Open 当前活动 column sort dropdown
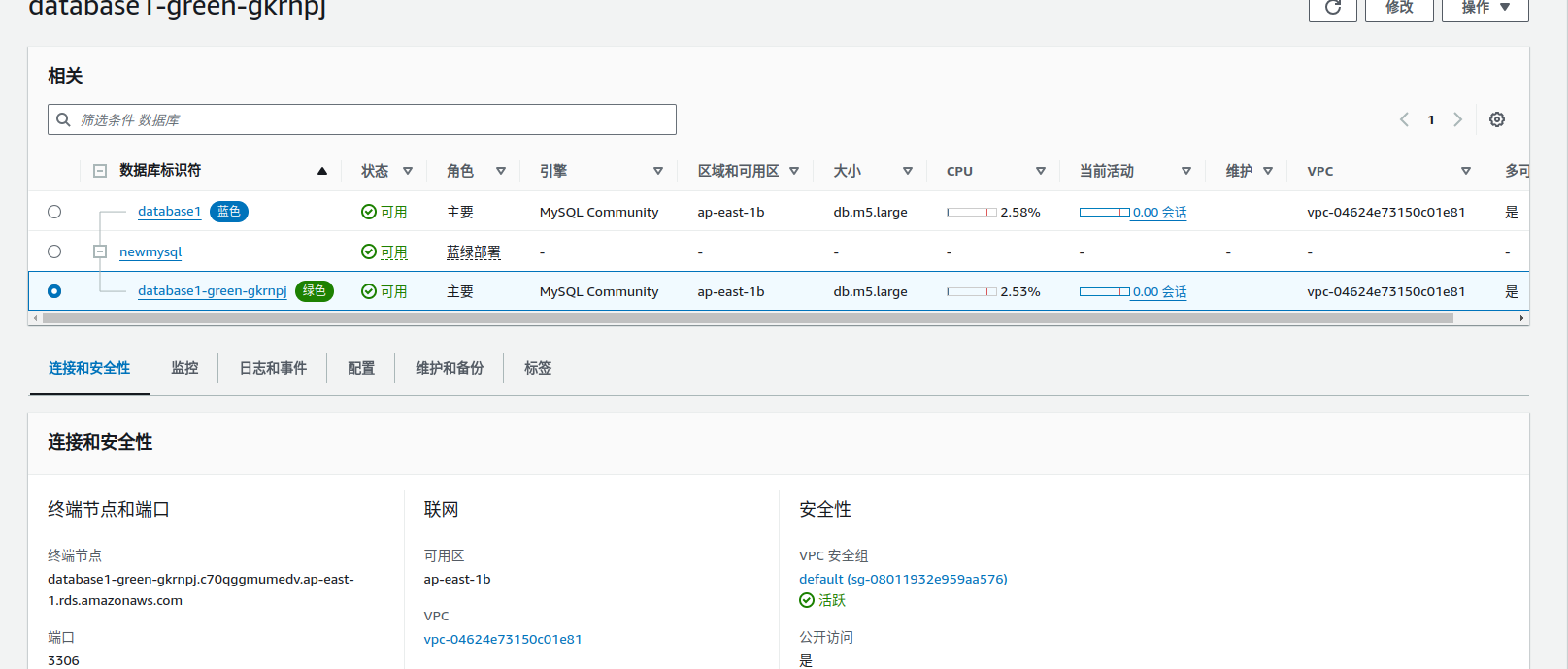This screenshot has width=1568, height=669. tap(1186, 171)
